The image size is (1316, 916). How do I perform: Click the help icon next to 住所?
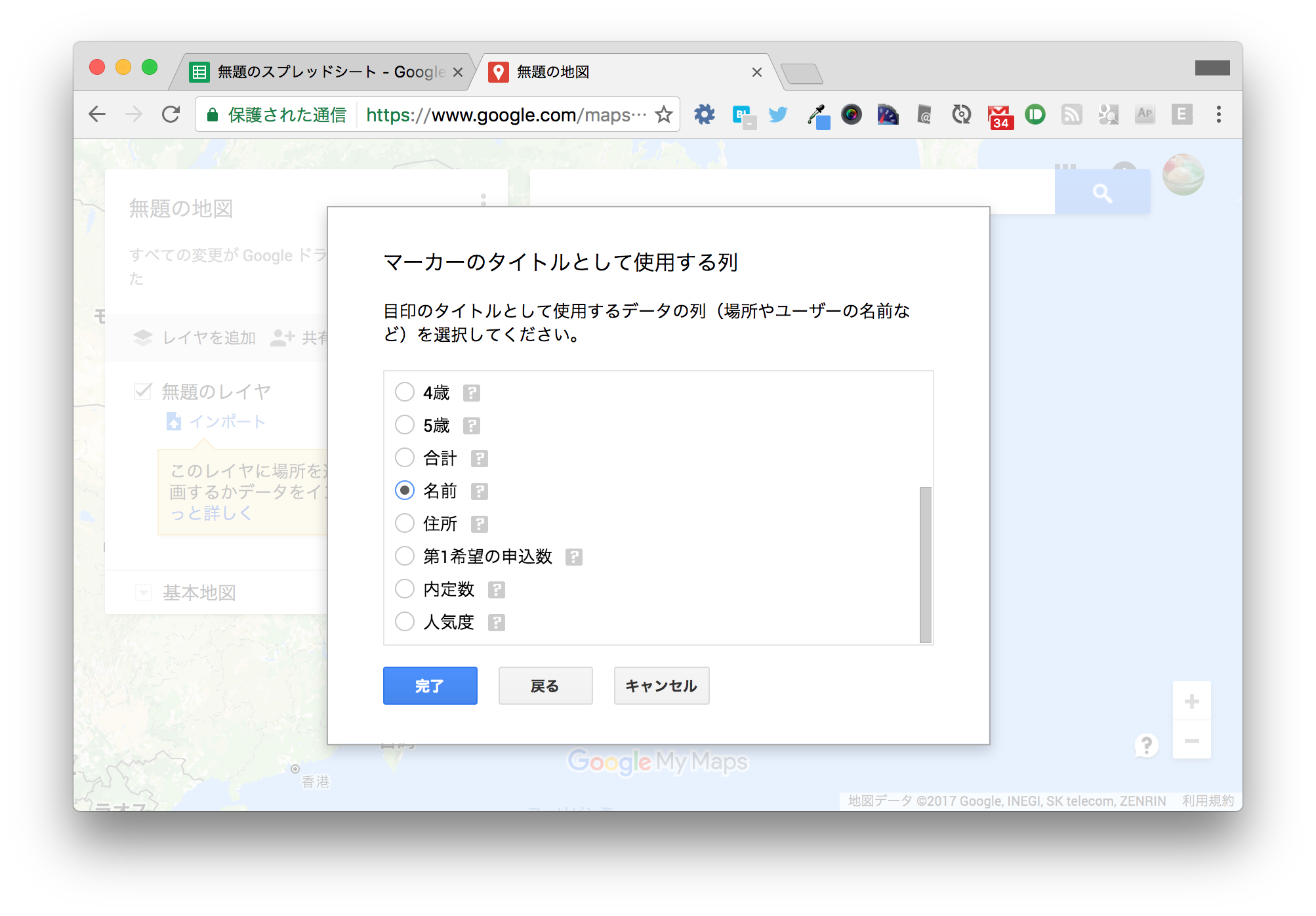pyautogui.click(x=480, y=524)
